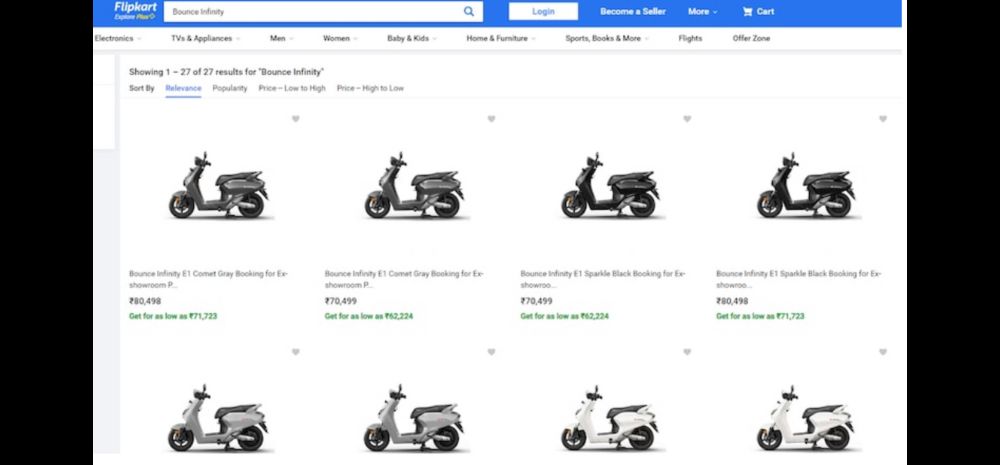The width and height of the screenshot is (1000, 465).
Task: Toggle wishlist heart on ₹70,499 Sparkle Black scooter
Action: [687, 119]
